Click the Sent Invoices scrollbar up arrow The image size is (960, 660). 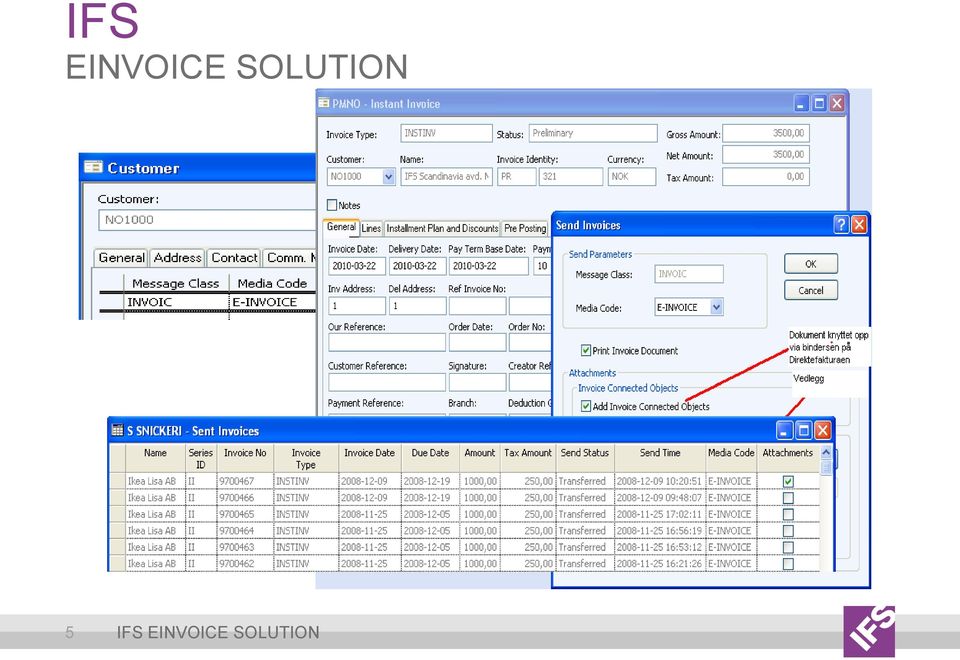click(x=826, y=452)
